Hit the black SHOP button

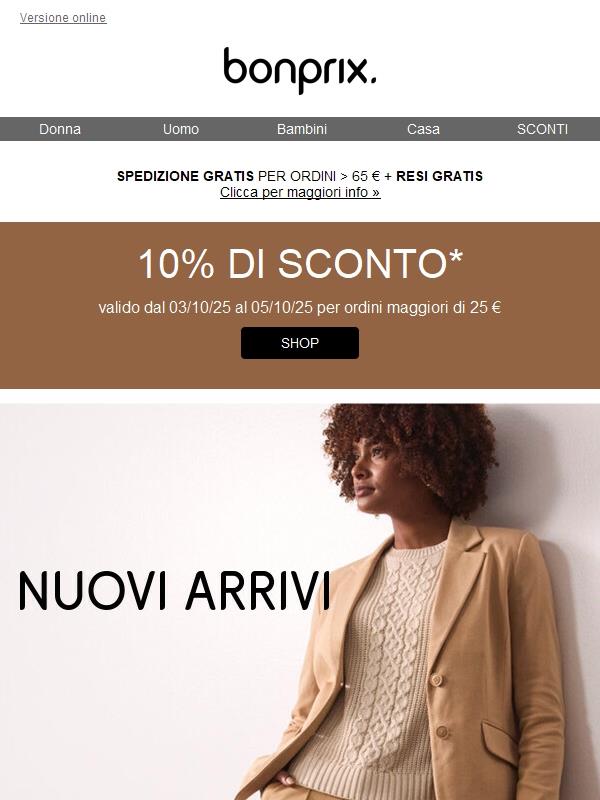300,343
